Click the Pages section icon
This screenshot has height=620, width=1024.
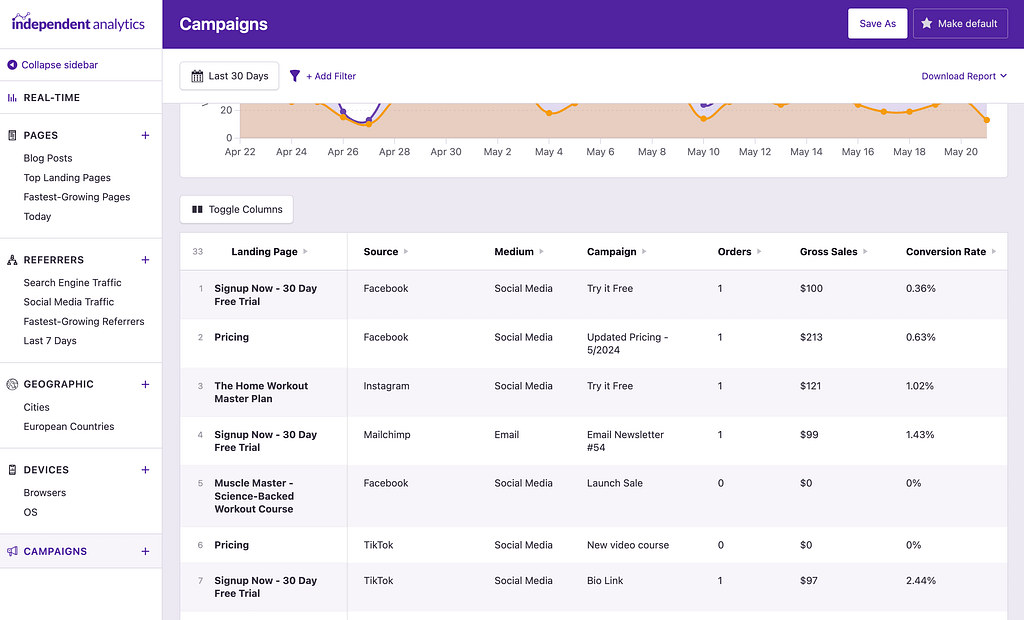coord(10,135)
